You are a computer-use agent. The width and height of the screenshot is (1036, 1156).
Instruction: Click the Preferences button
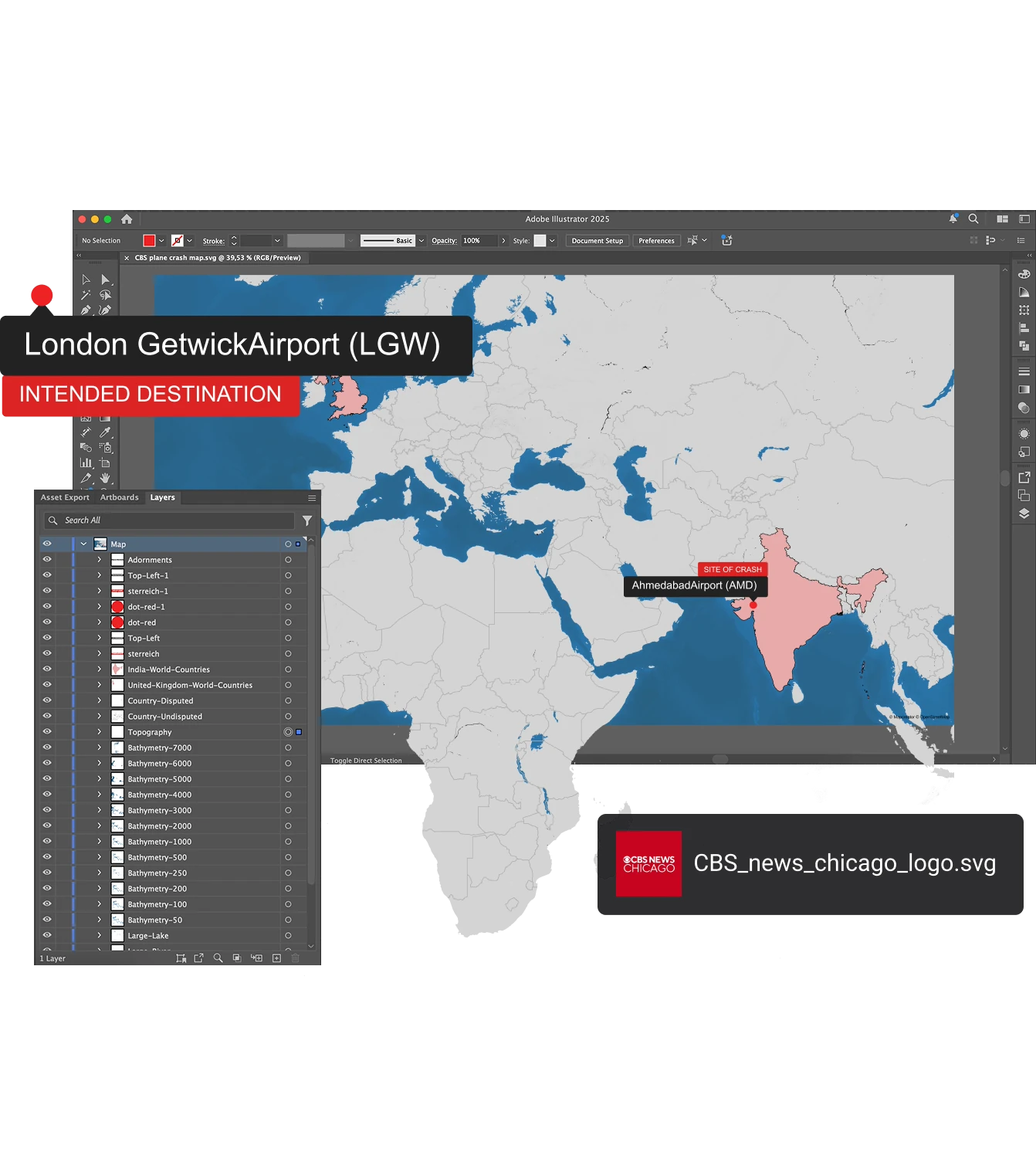click(x=656, y=241)
